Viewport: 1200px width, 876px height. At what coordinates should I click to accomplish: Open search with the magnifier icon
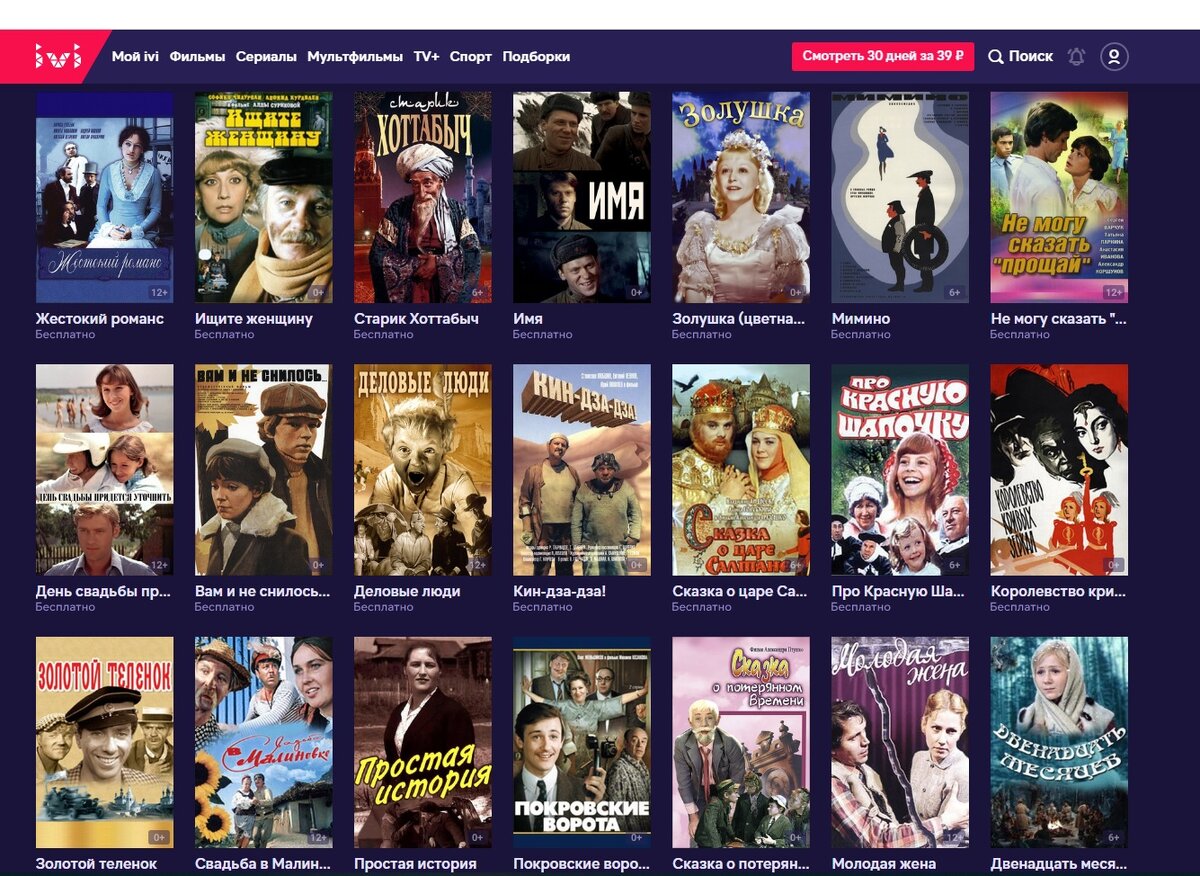tap(996, 56)
